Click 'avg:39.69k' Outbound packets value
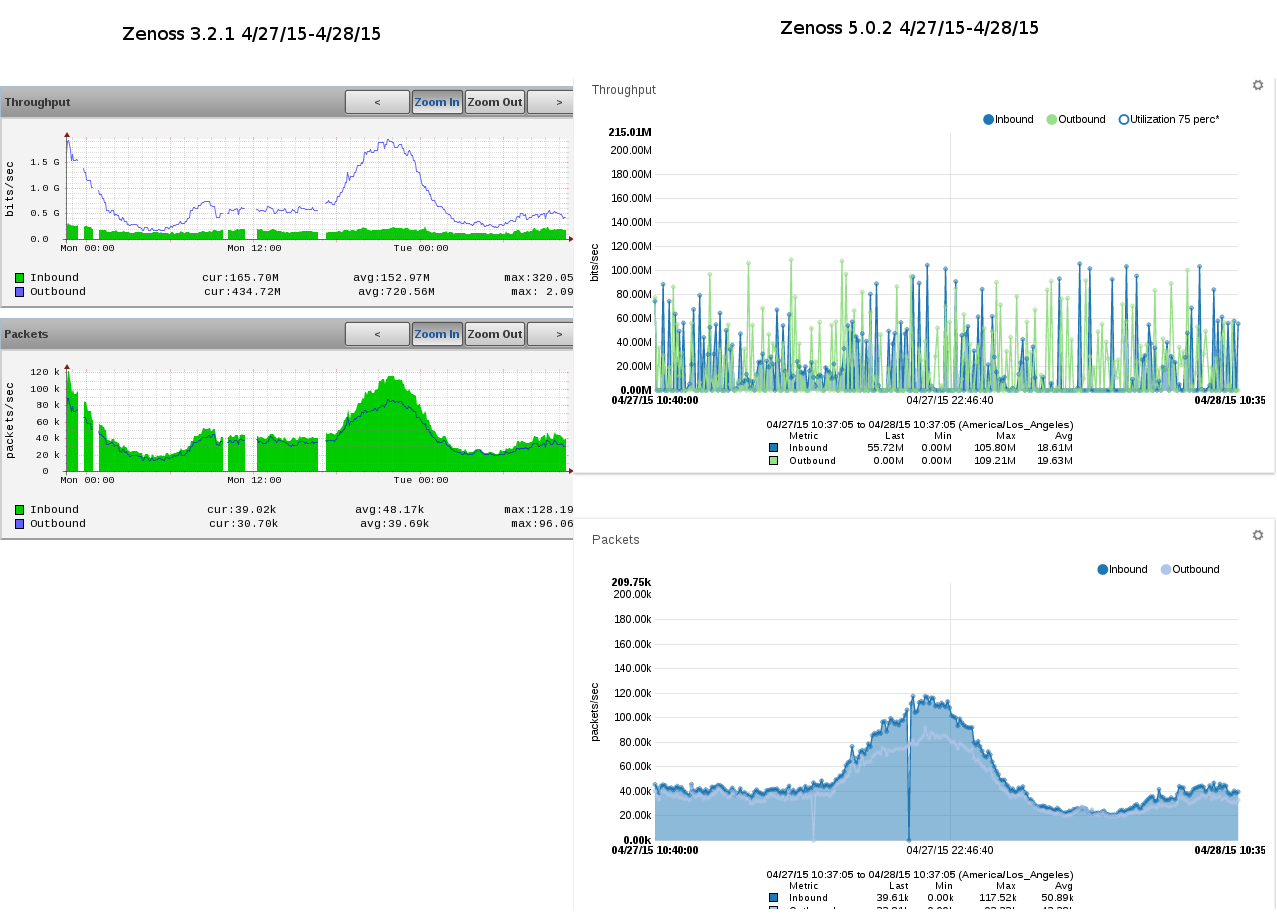The image size is (1277, 914). pyautogui.click(x=394, y=524)
